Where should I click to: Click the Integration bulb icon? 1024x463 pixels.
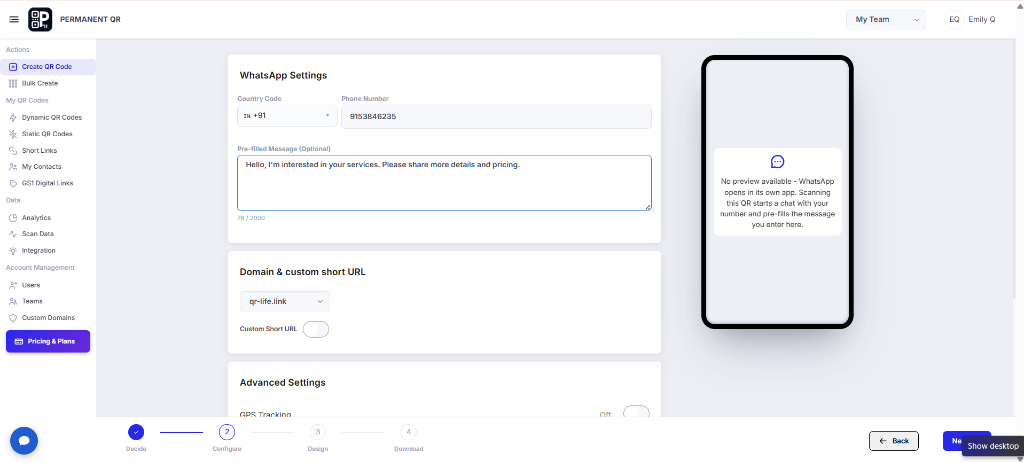pos(13,251)
